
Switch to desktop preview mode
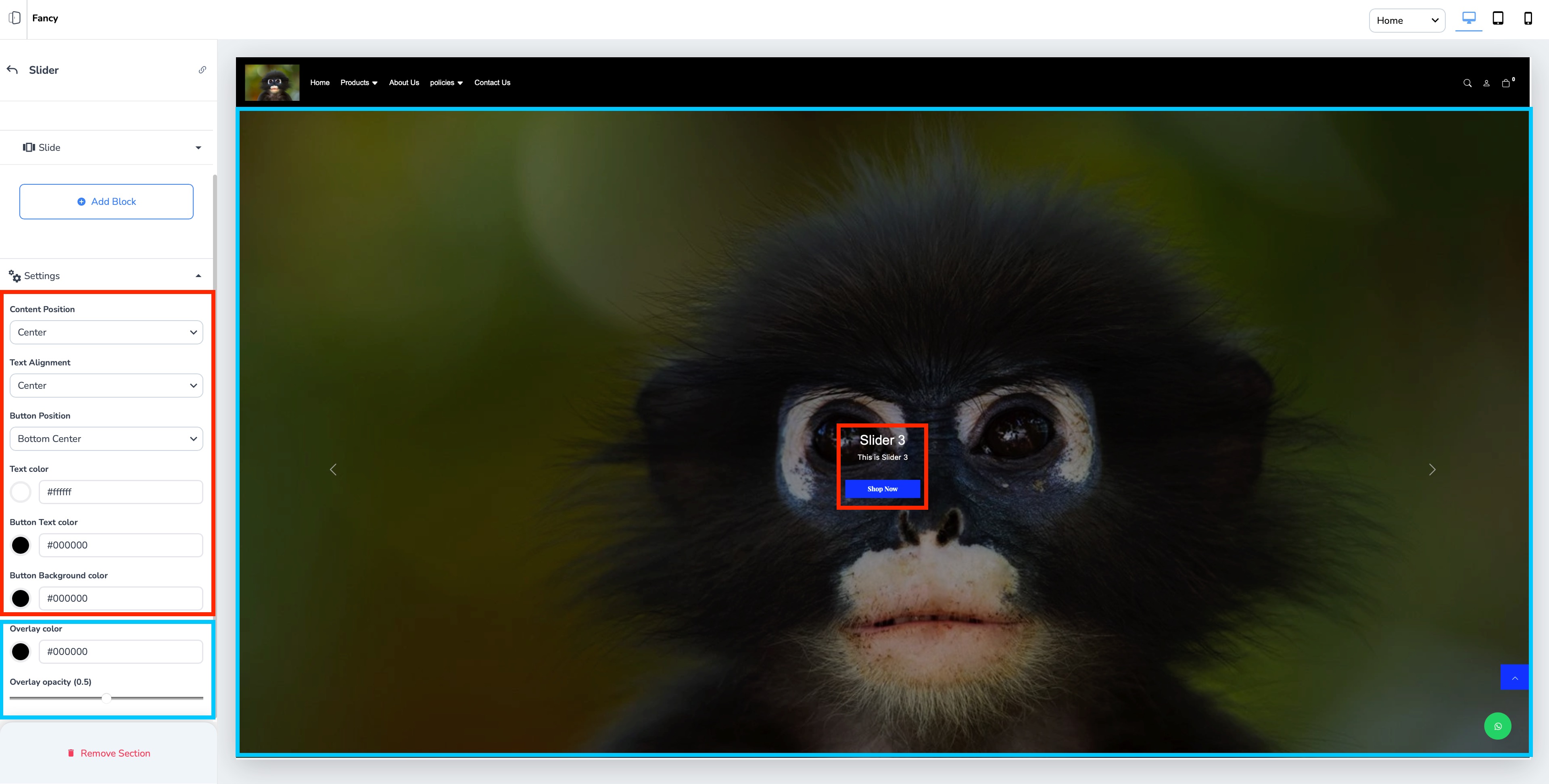tap(1468, 19)
